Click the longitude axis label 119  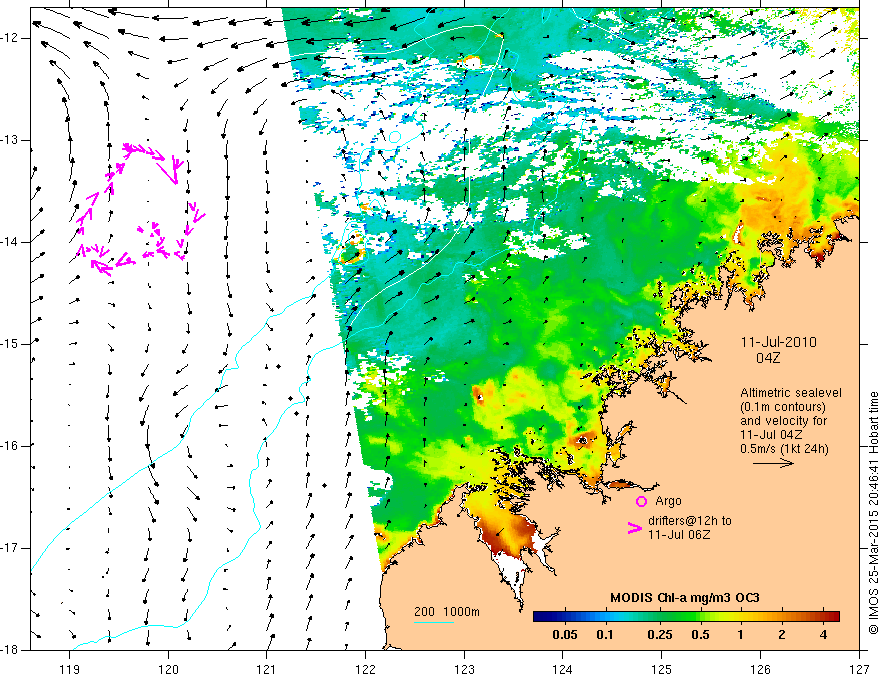coord(70,669)
